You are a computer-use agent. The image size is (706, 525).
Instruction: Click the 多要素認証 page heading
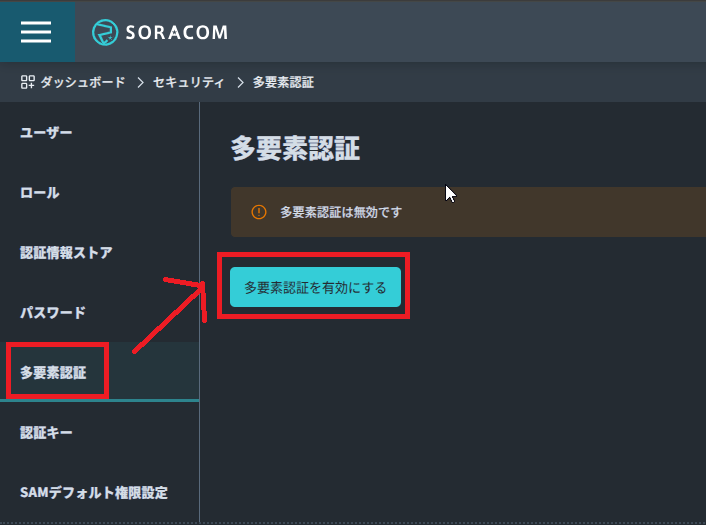(295, 148)
